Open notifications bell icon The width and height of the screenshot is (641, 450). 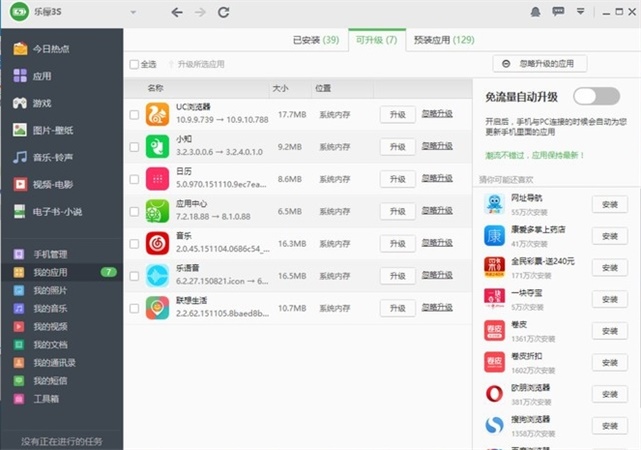[x=535, y=12]
